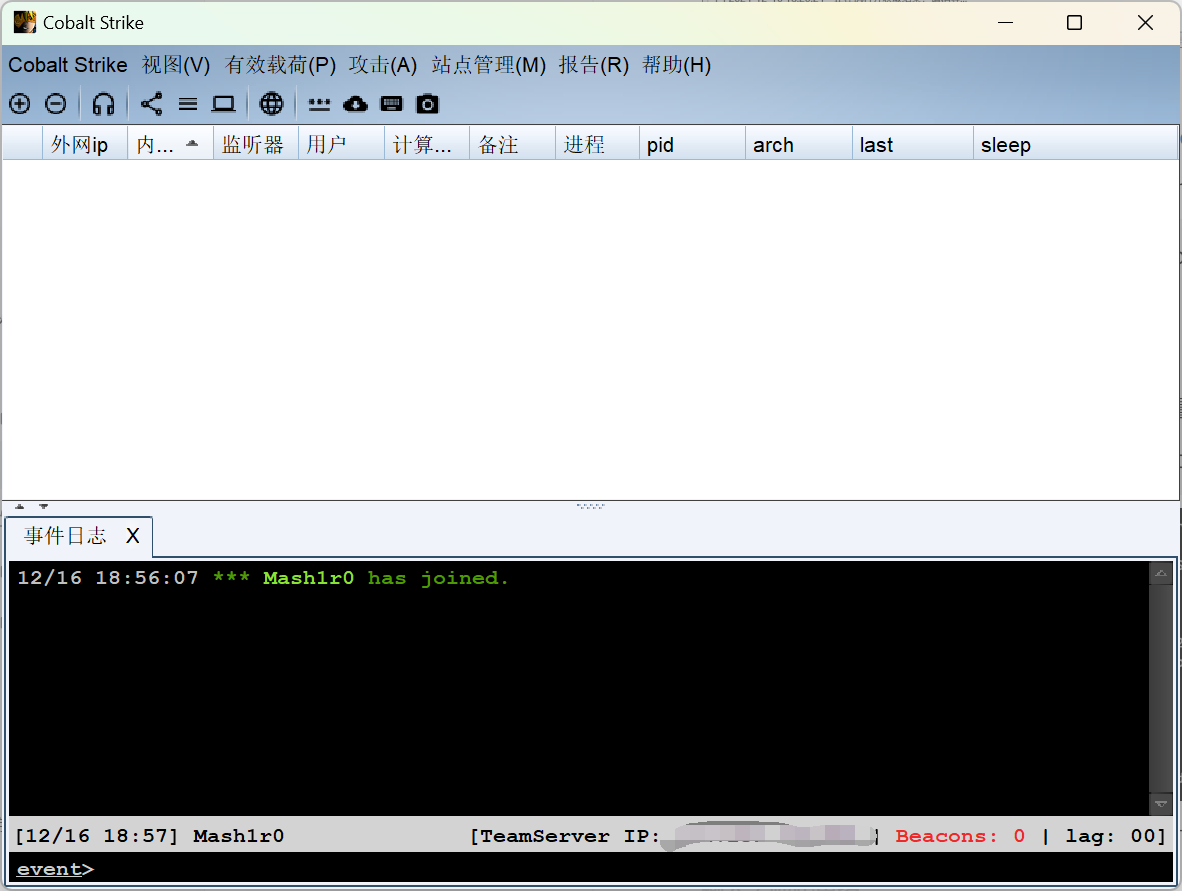Screen dimensions: 1182x891
Task: Open web log globe icon
Action: tap(271, 104)
